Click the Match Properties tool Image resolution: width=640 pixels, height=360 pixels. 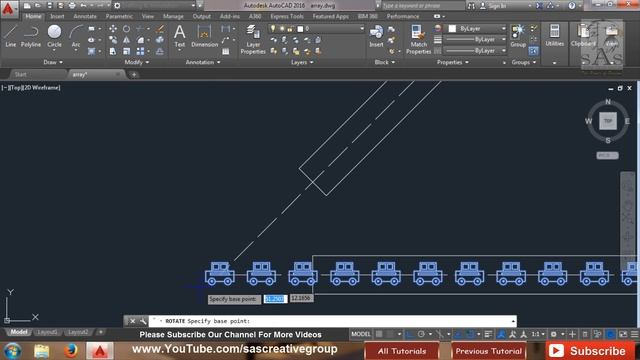click(418, 39)
